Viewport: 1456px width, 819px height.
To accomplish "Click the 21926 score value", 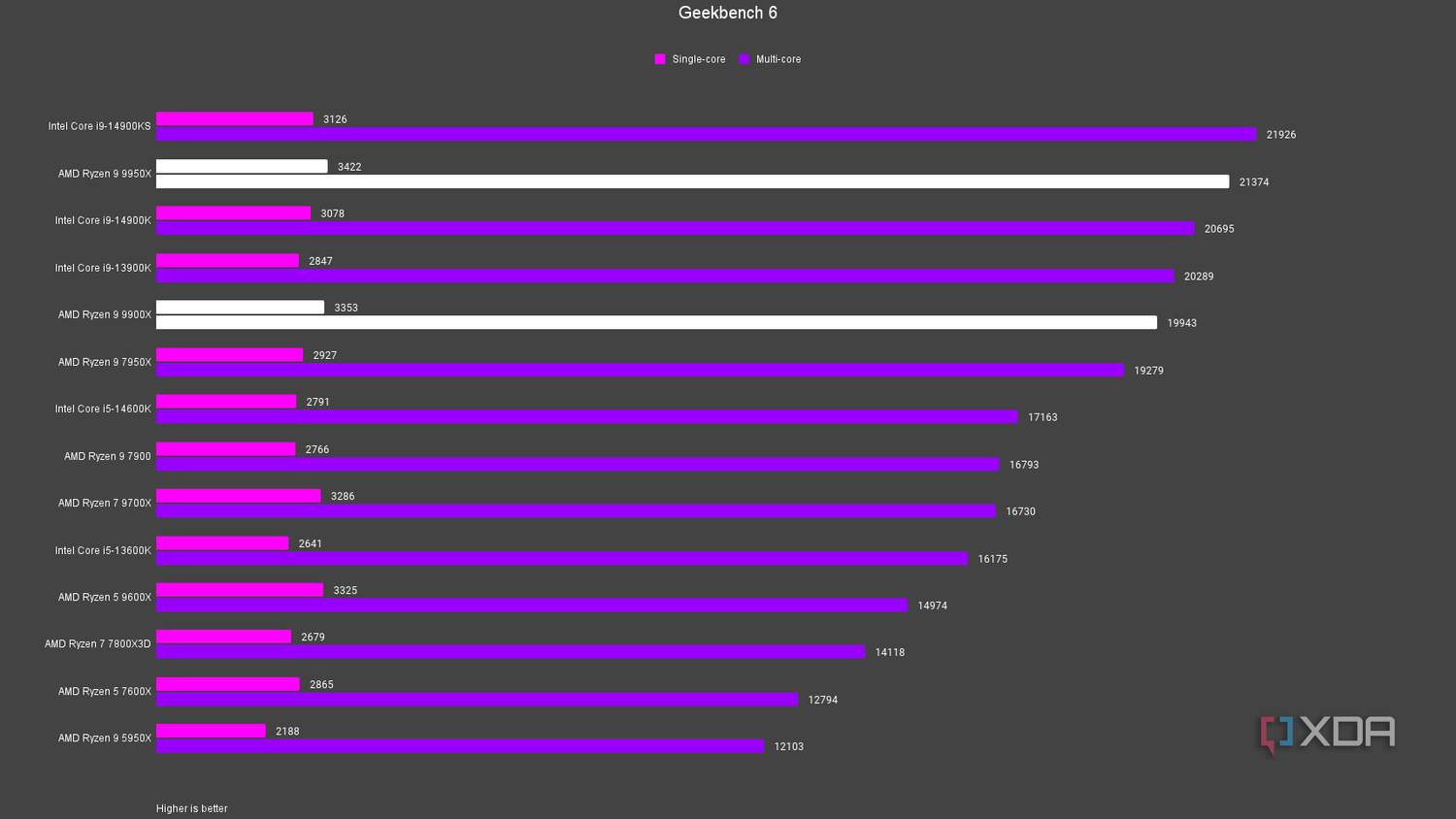I will 1279,135.
